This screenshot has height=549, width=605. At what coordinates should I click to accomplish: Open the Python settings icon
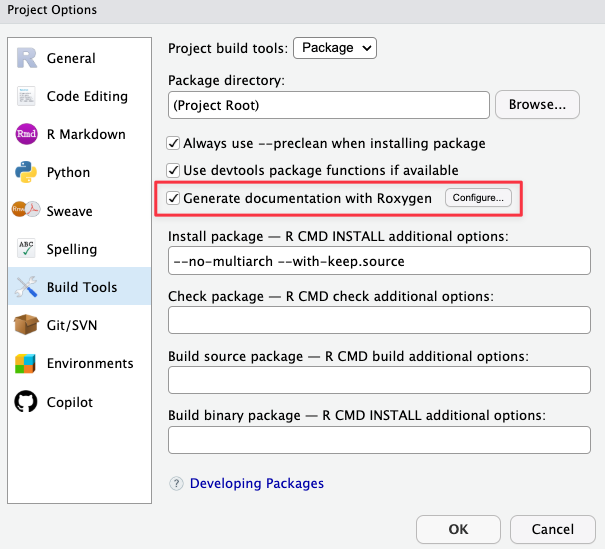[x=26, y=173]
